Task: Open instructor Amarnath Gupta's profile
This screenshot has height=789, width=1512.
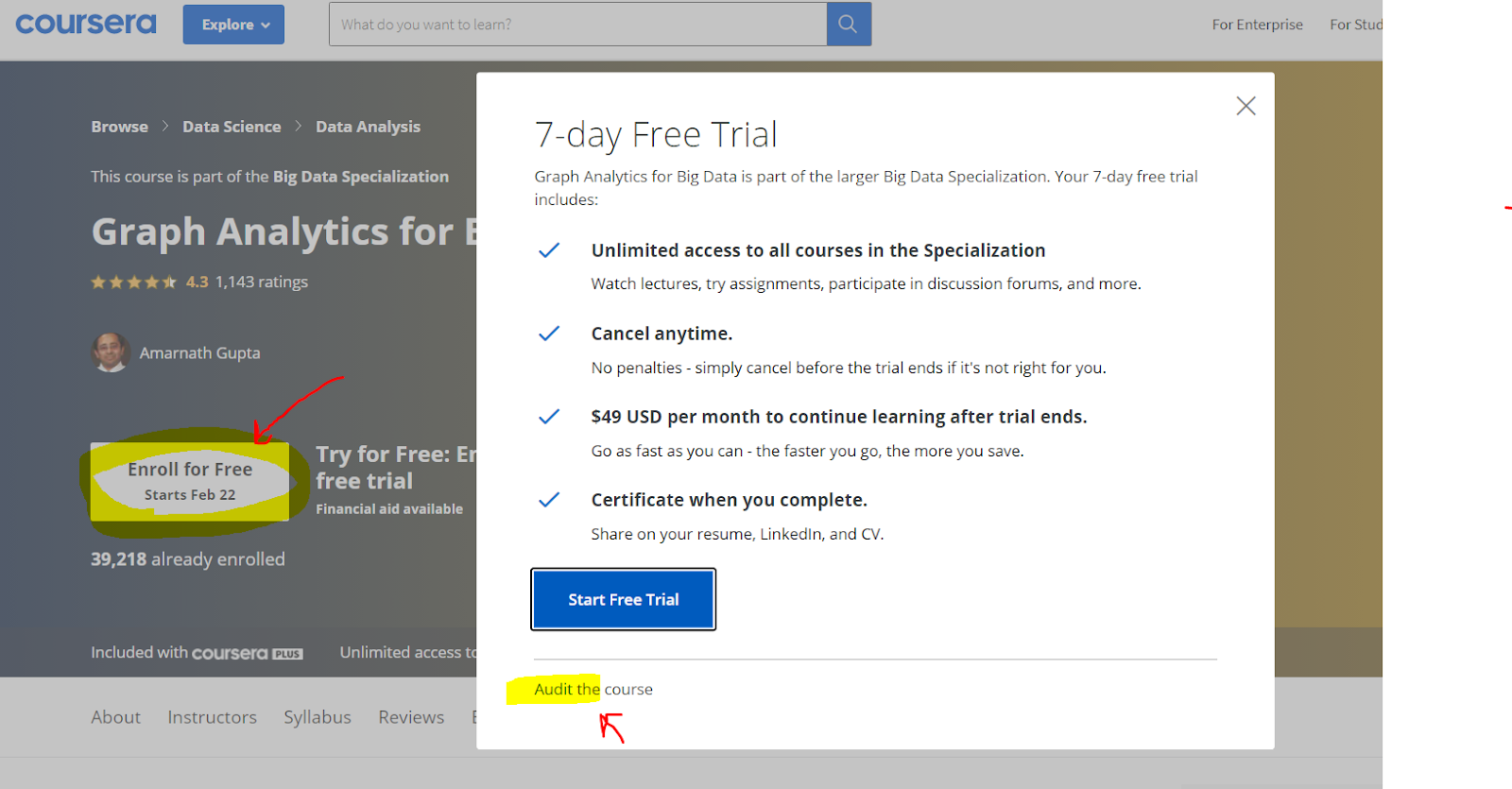Action: coord(199,352)
